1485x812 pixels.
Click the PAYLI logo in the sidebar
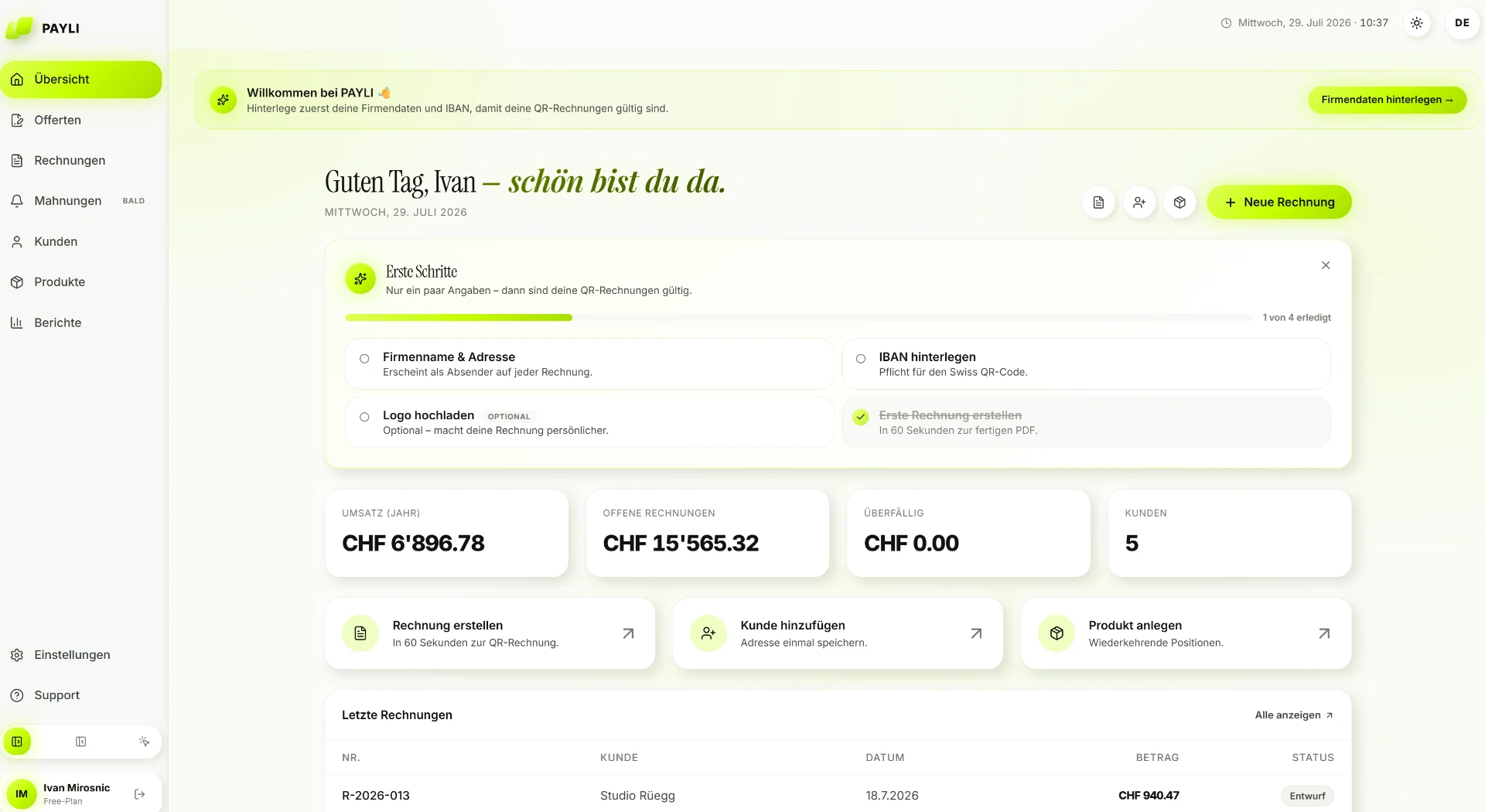click(43, 28)
